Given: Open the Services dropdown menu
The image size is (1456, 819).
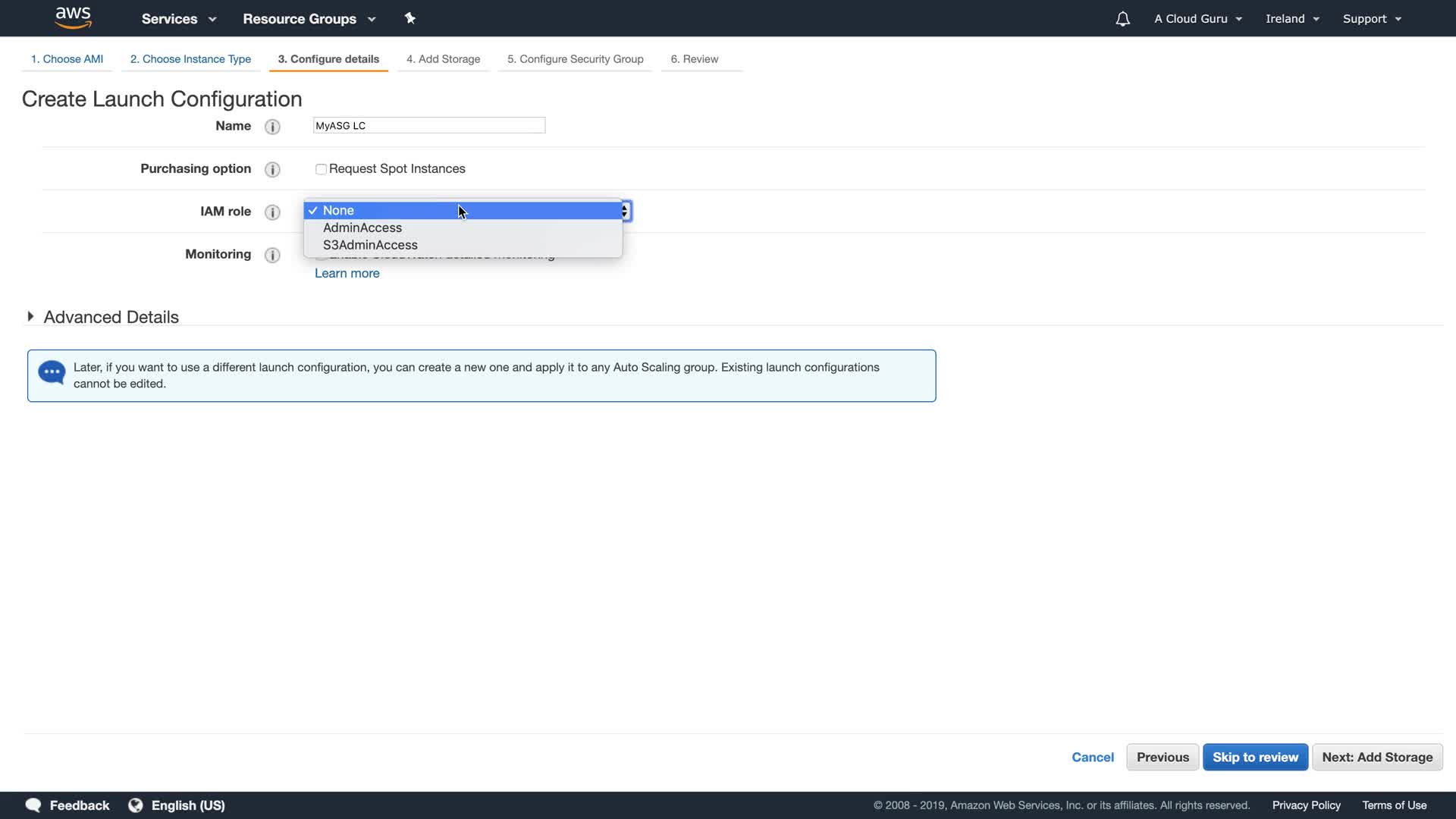Looking at the screenshot, I should [179, 19].
